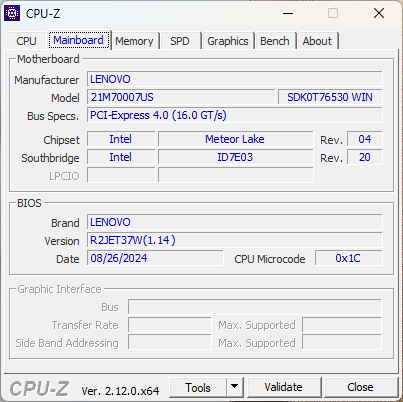Image resolution: width=403 pixels, height=402 pixels.
Task: Close window with the X icon
Action: coord(379,13)
